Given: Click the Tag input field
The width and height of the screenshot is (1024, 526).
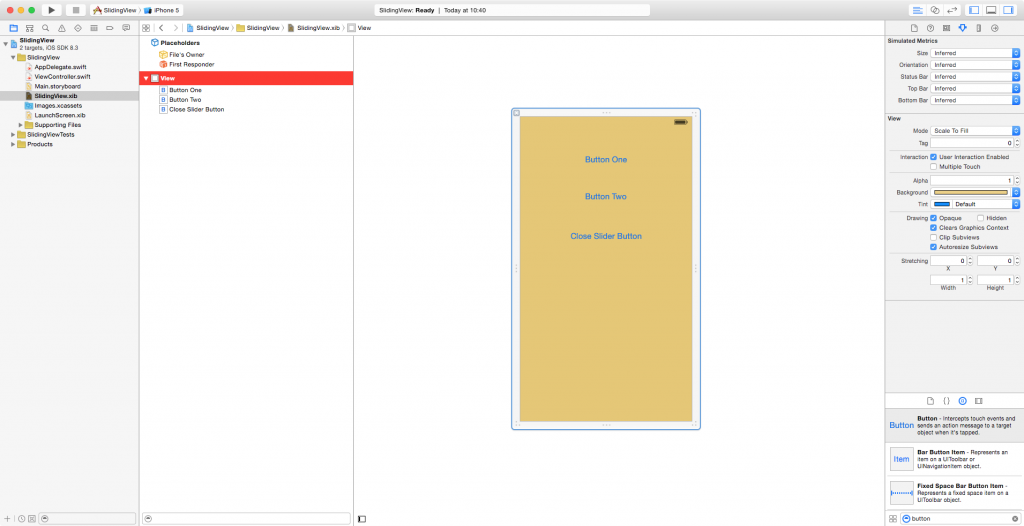Looking at the screenshot, I should coord(971,142).
